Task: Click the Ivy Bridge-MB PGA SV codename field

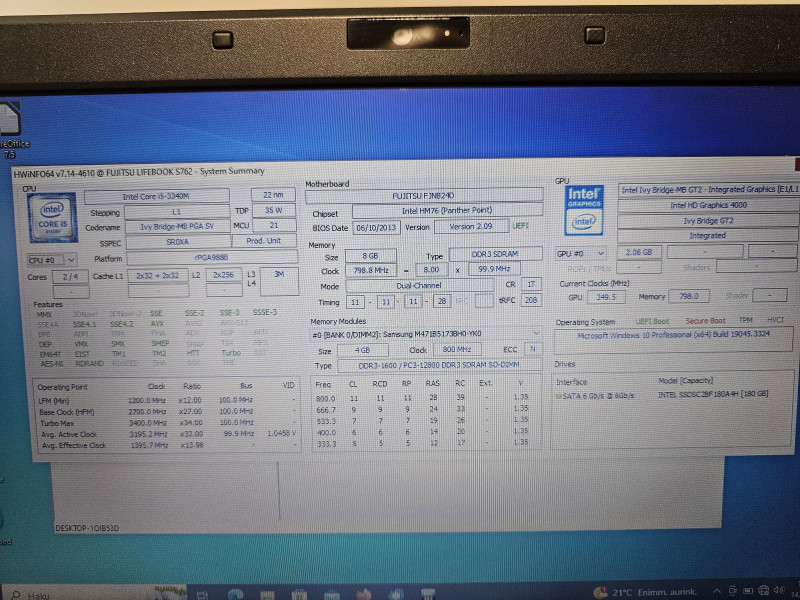Action: coord(177,227)
